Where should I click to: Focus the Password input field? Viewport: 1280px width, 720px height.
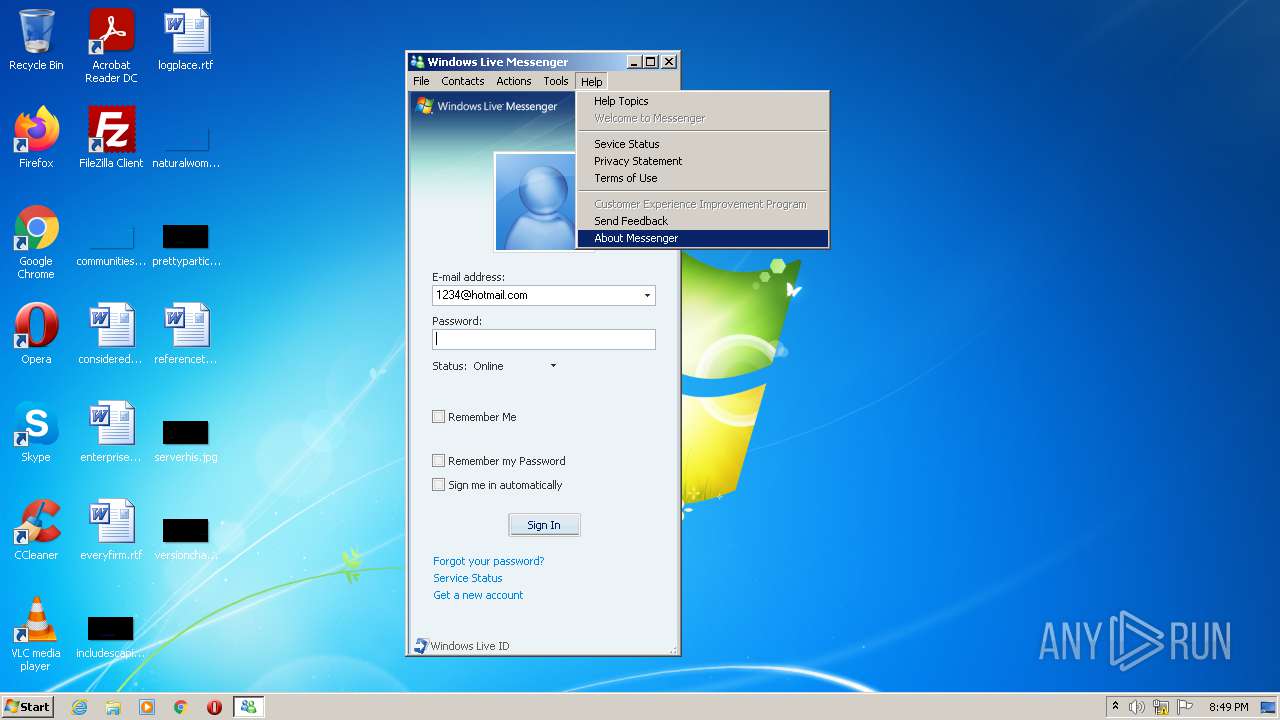pos(544,339)
